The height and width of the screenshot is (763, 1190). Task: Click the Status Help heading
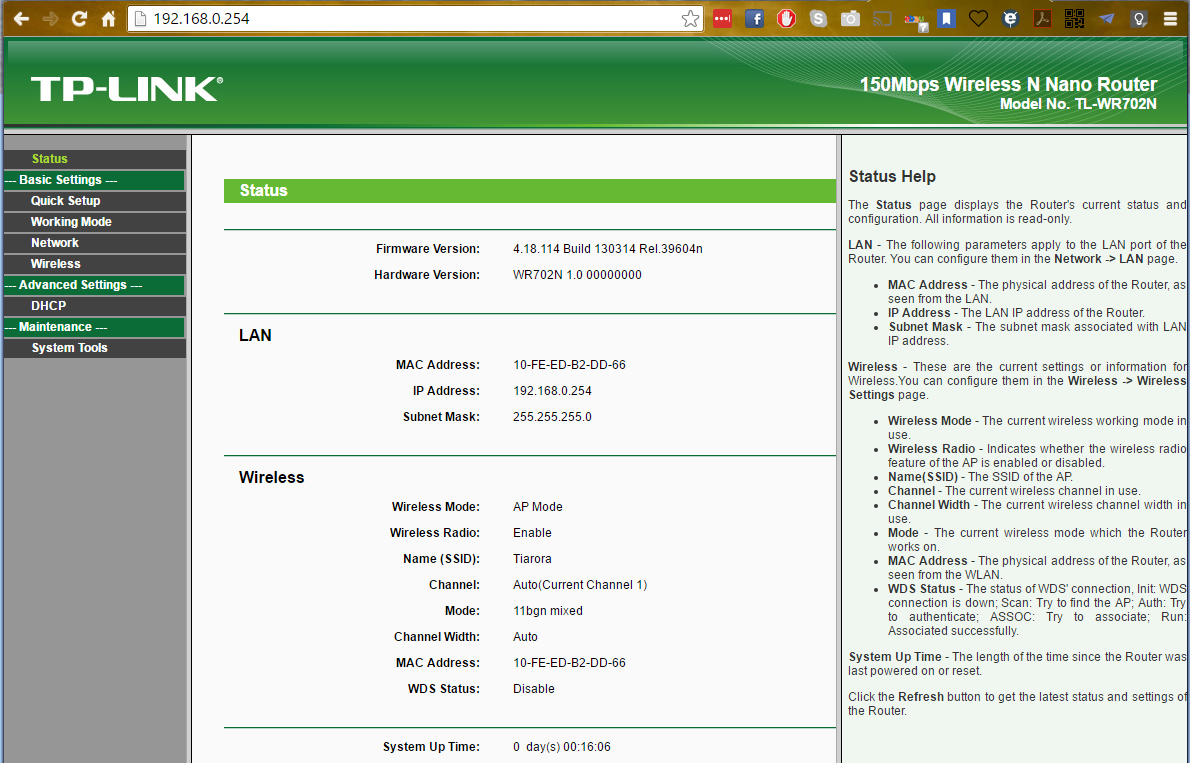click(892, 176)
